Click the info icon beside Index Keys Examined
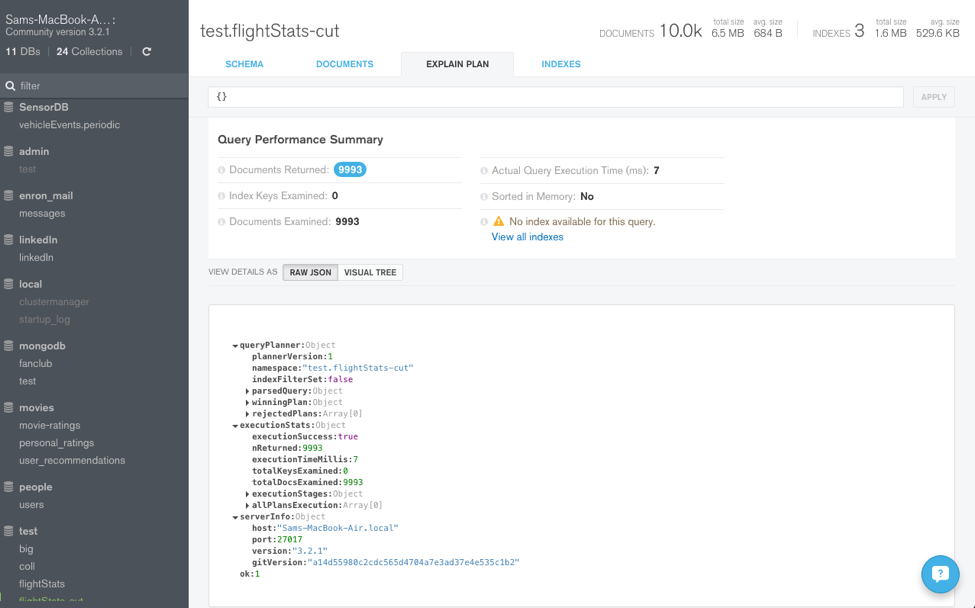 [x=222, y=196]
